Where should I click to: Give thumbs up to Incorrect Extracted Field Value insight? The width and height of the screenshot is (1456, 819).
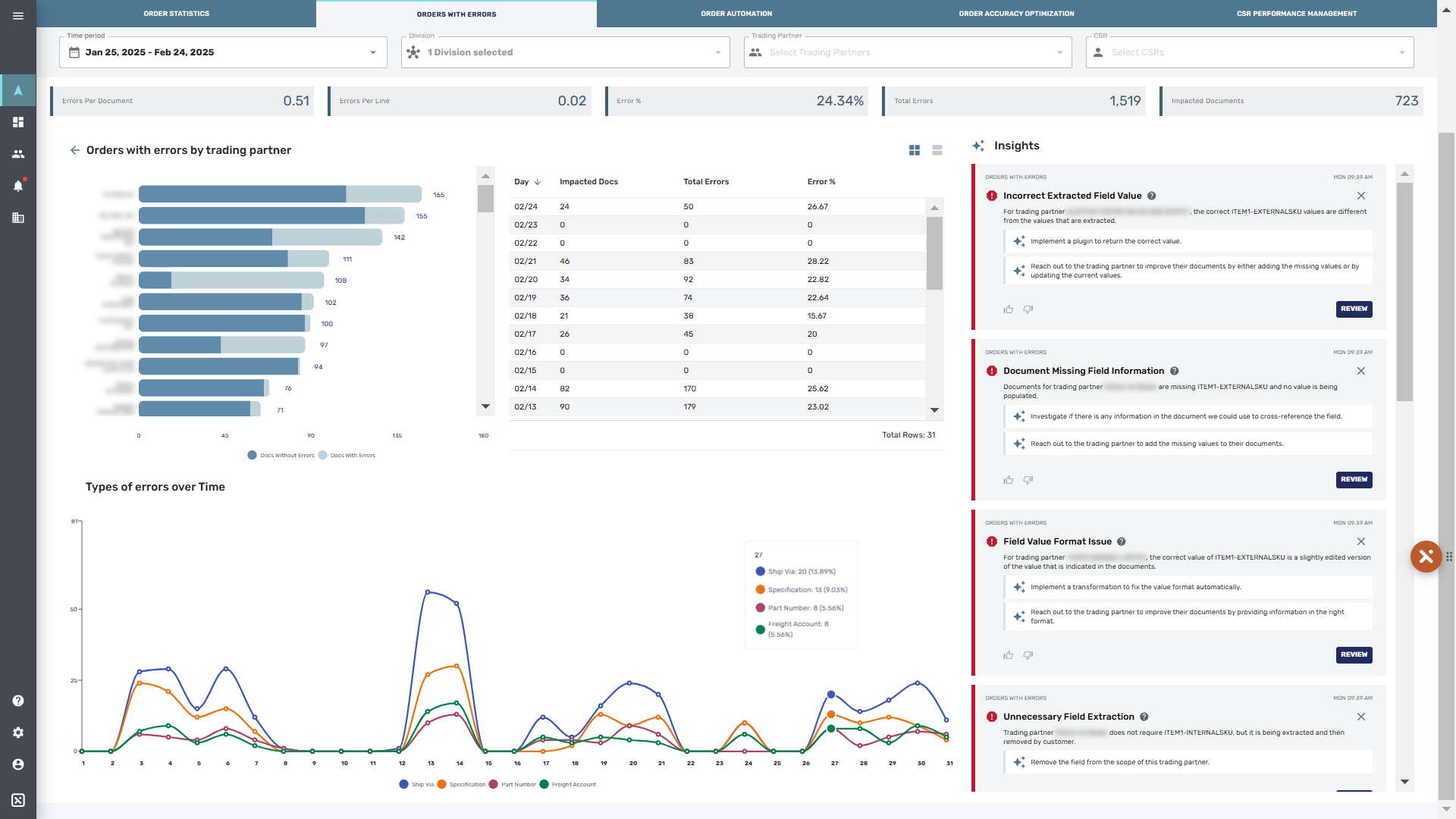(1008, 309)
